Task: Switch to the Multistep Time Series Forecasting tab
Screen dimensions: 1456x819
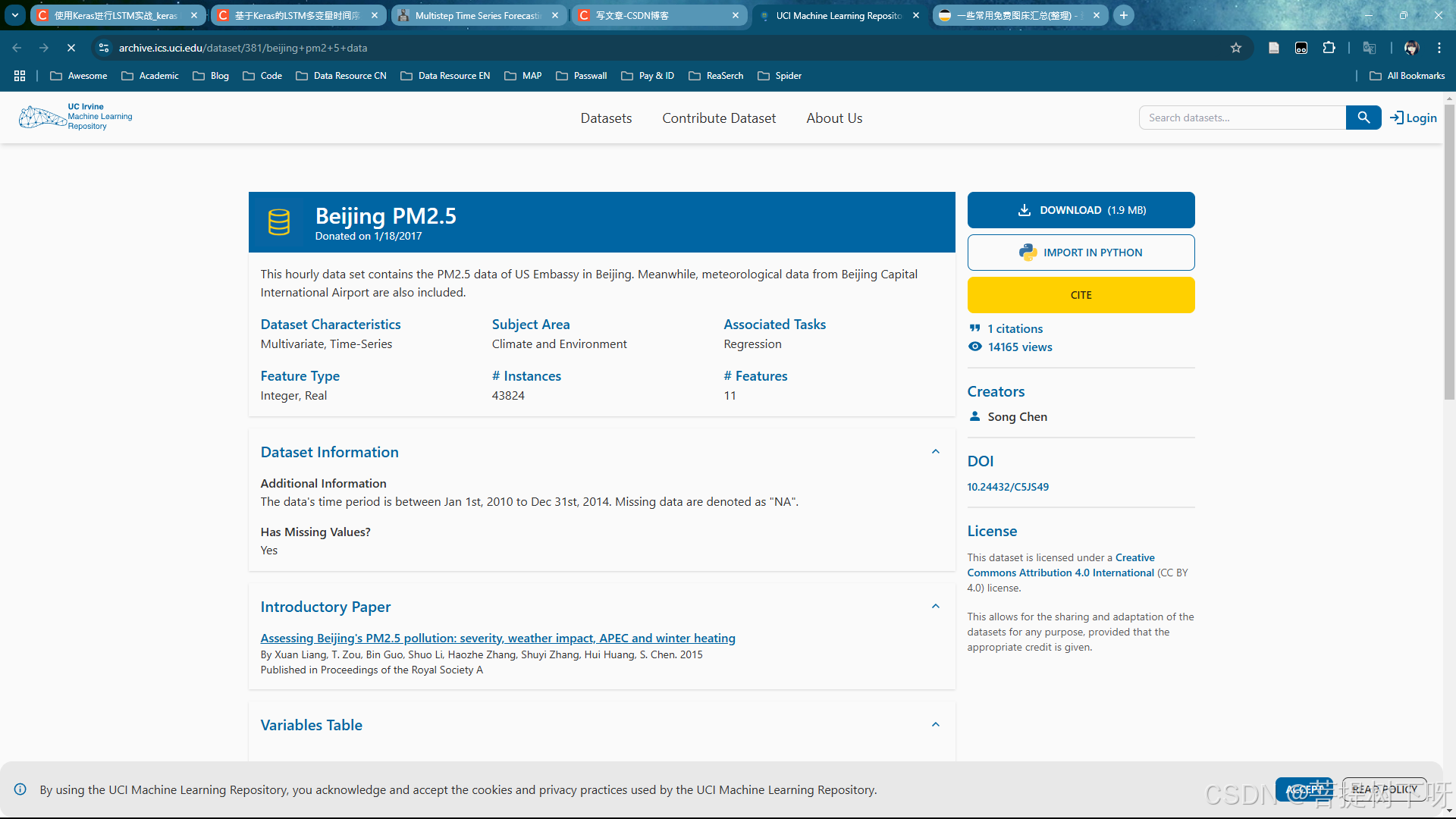Action: tap(478, 15)
